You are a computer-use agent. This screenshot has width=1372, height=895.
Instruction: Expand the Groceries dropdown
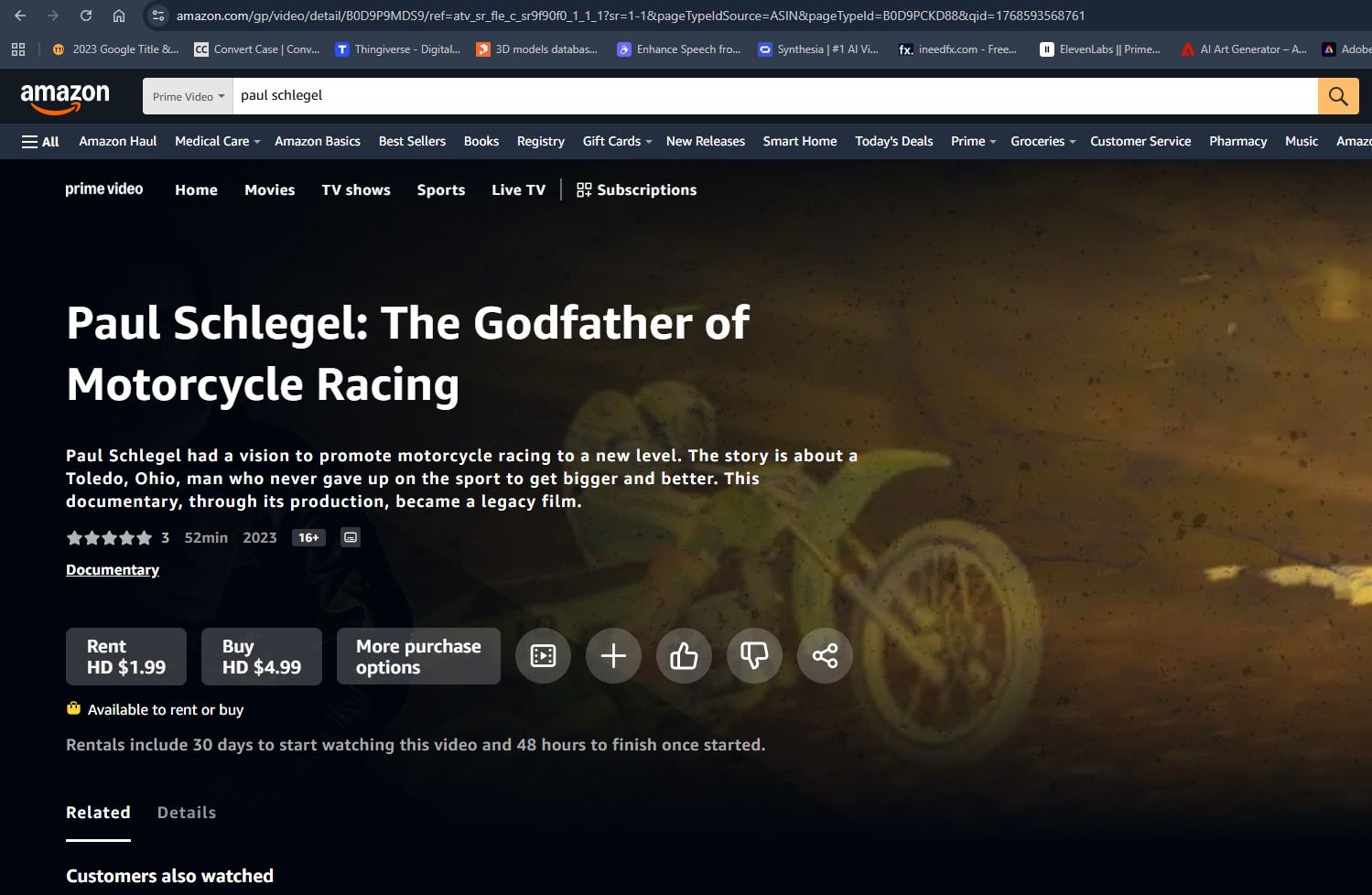tap(1041, 141)
